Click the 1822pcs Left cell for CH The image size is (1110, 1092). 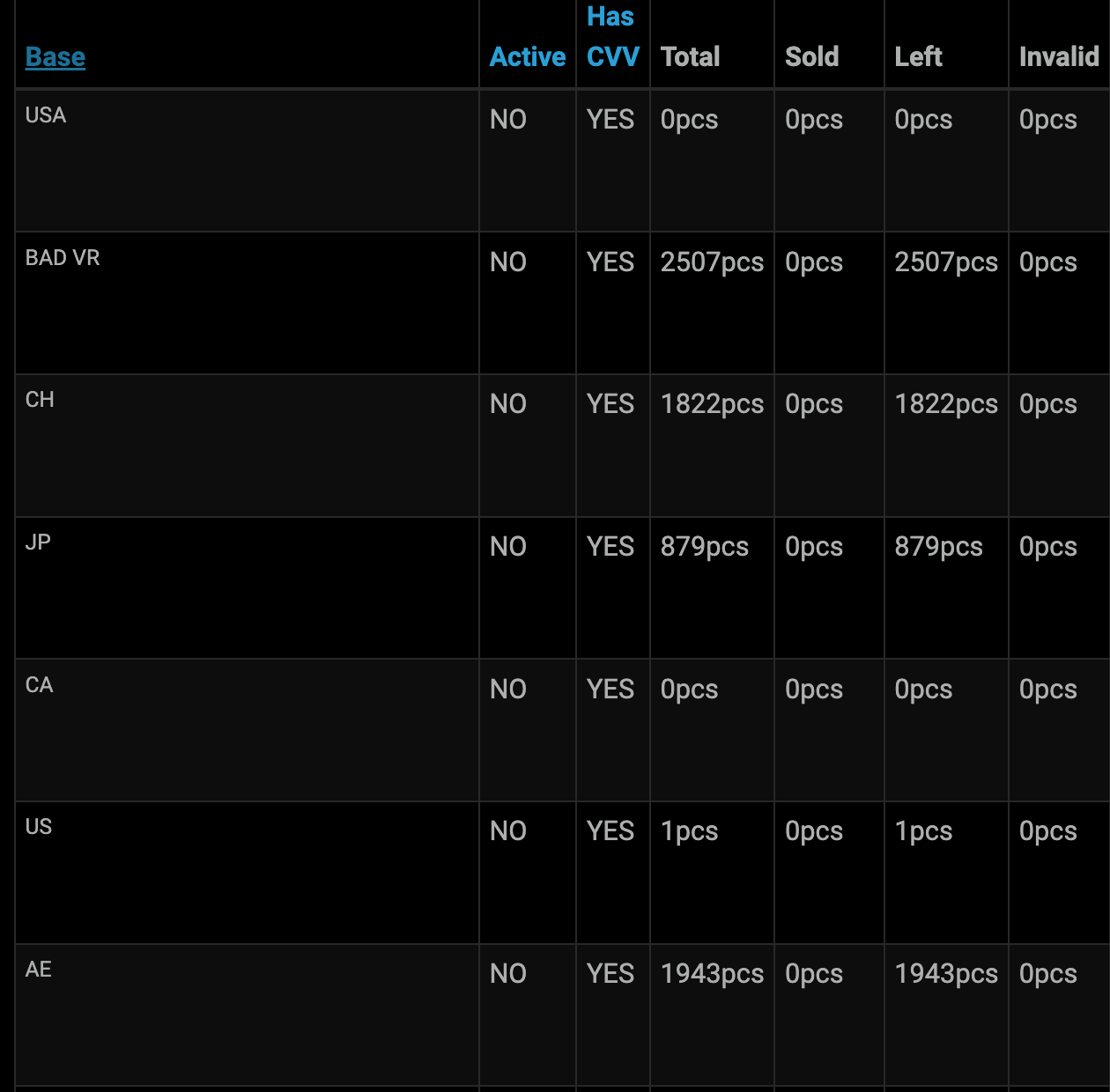pos(946,404)
